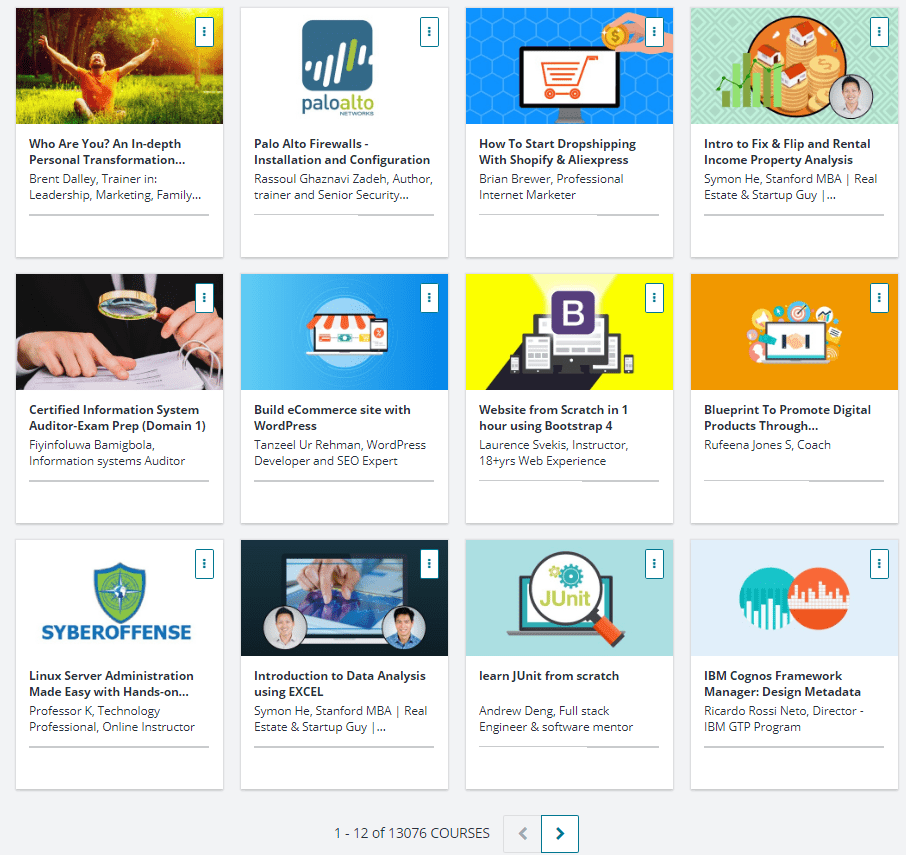Open 'Palo Alto Firewalls - Installation and Configuration' title
Screen dimensions: 906x855
tap(342, 152)
